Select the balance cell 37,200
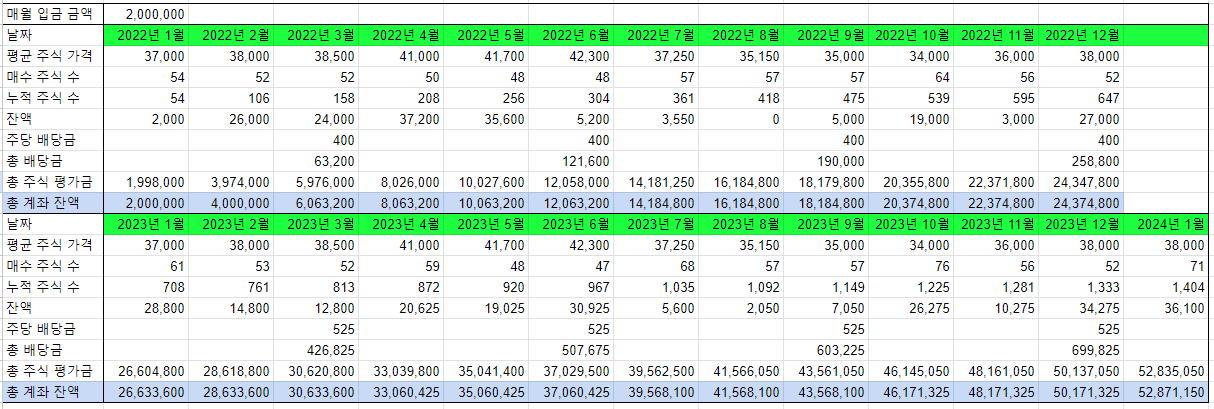1214x409 pixels. 401,119
